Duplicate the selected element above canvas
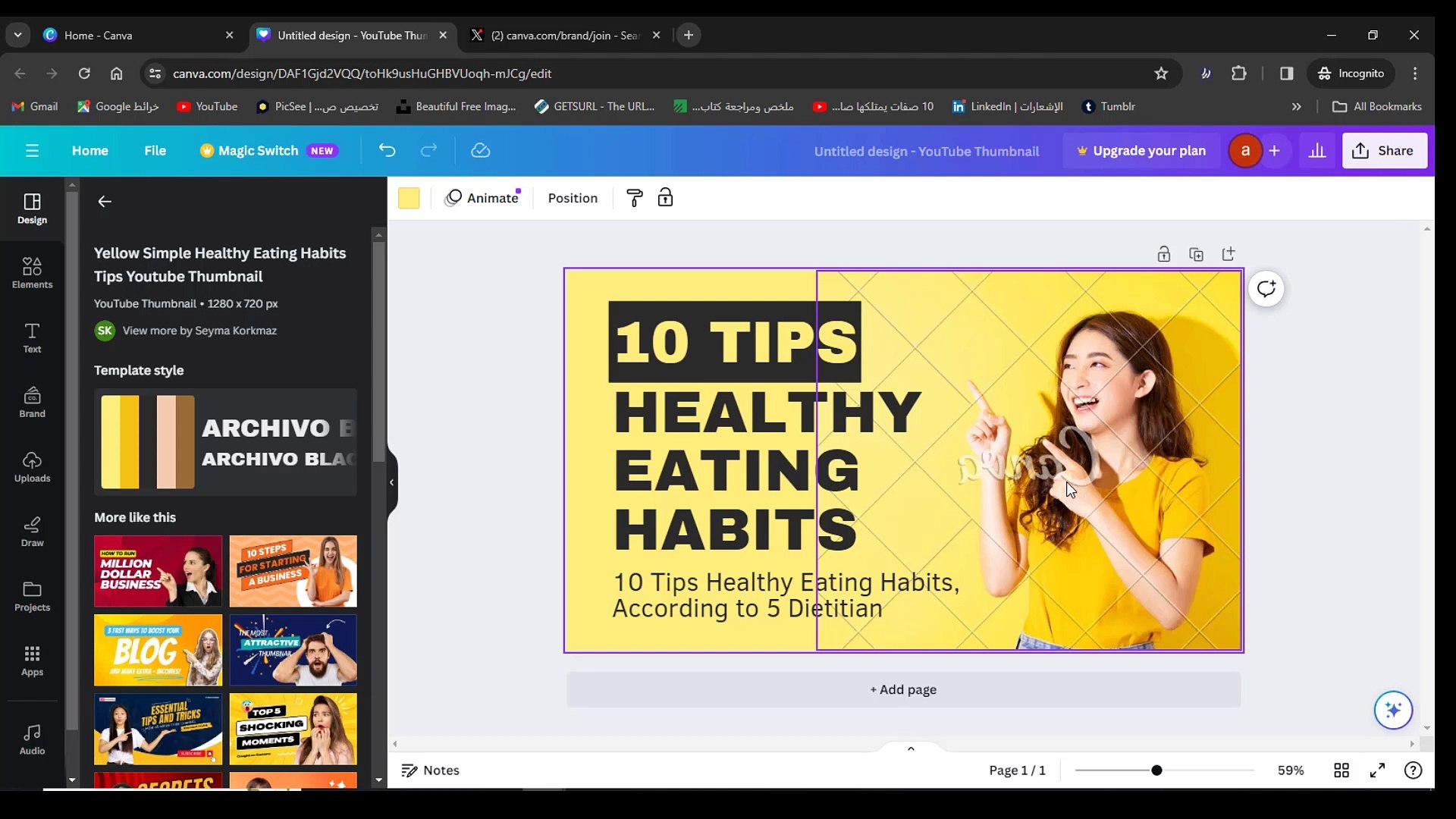This screenshot has width=1456, height=819. (1197, 254)
